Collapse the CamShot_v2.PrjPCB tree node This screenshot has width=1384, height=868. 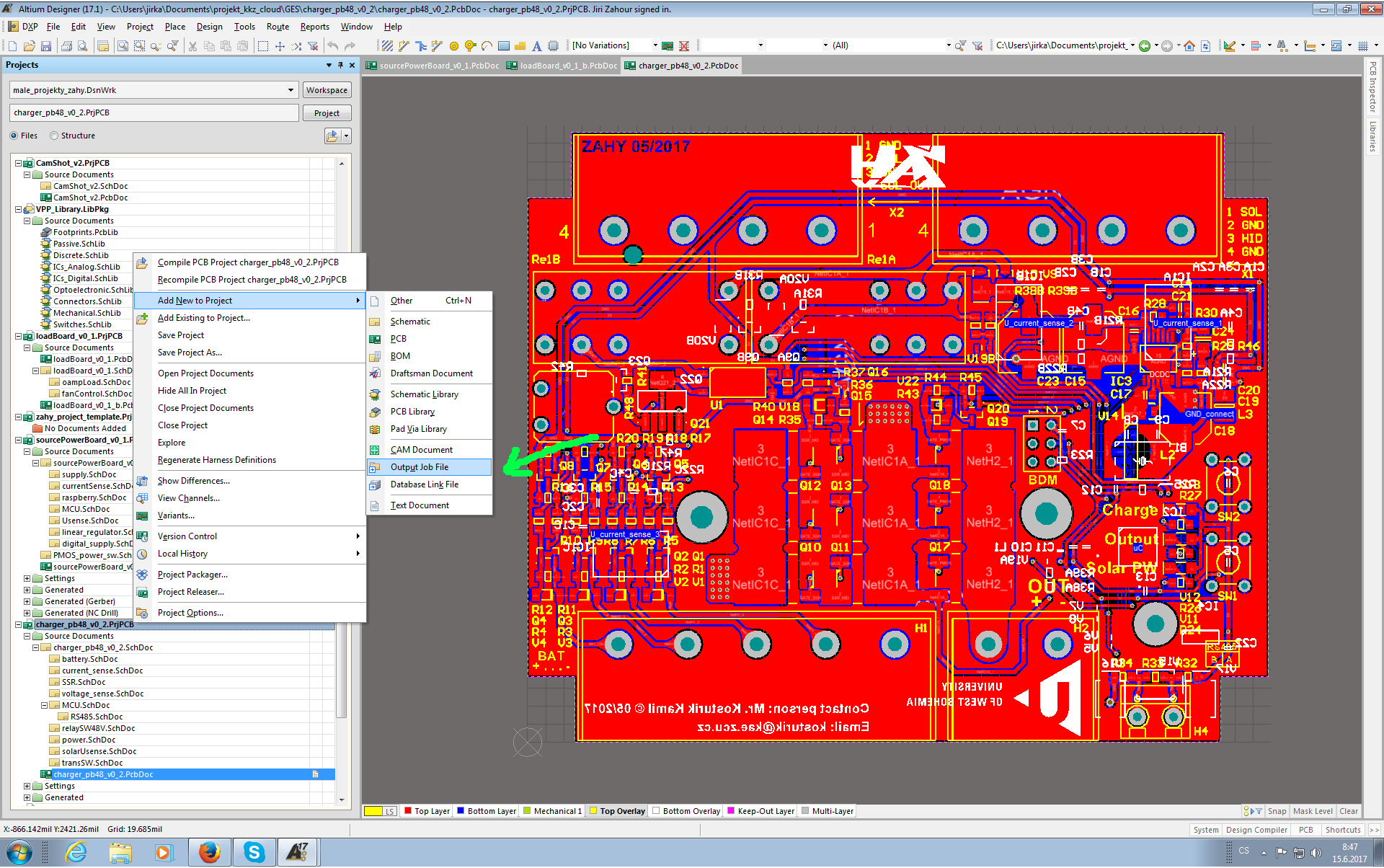pos(19,164)
